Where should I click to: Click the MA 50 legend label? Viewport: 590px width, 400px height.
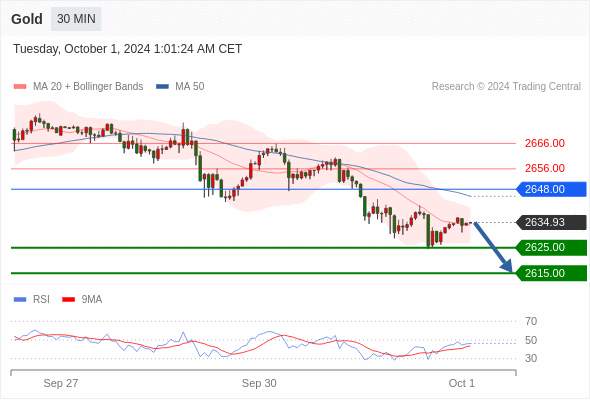190,87
